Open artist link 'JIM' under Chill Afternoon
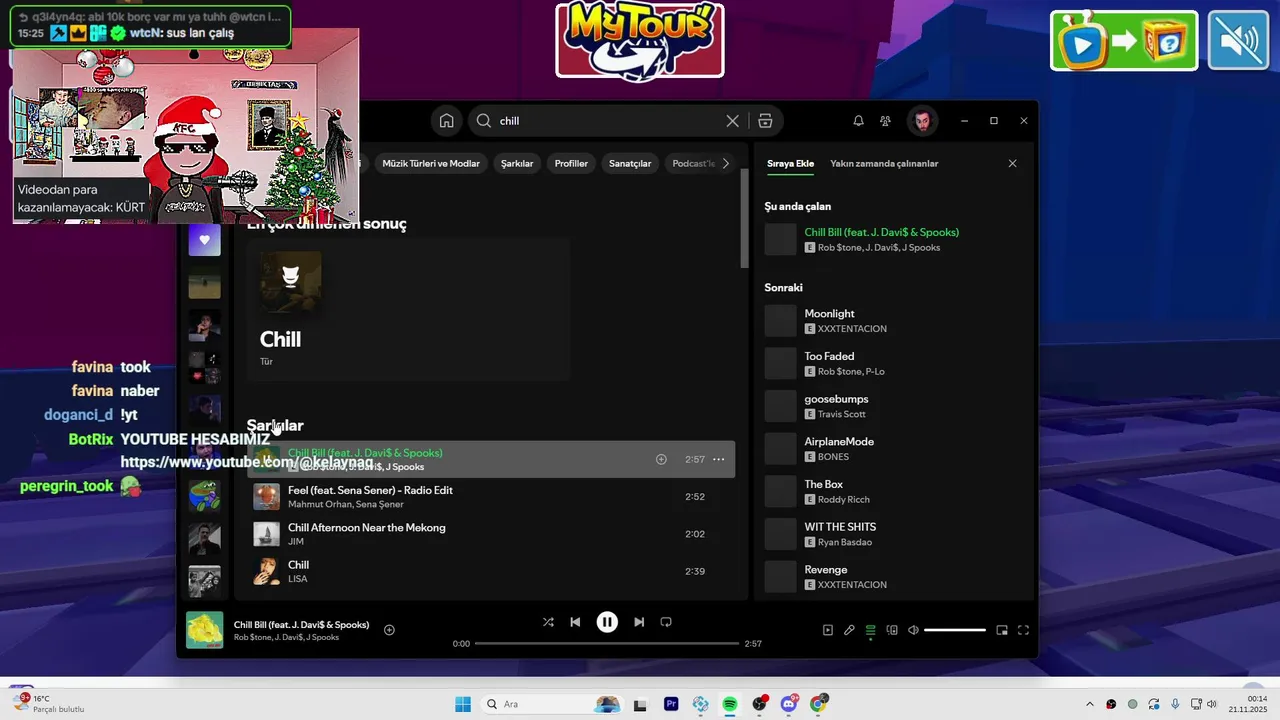 pyautogui.click(x=295, y=542)
